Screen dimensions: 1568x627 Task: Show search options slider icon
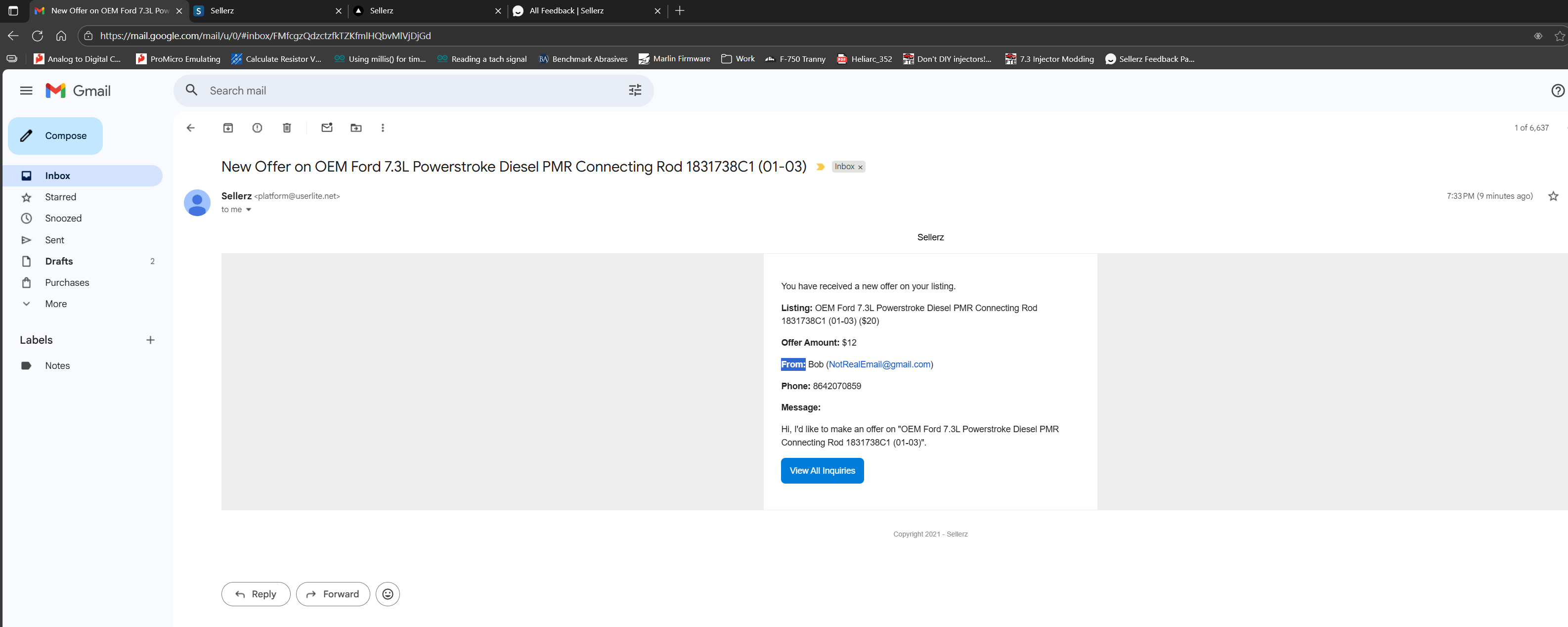pos(635,90)
